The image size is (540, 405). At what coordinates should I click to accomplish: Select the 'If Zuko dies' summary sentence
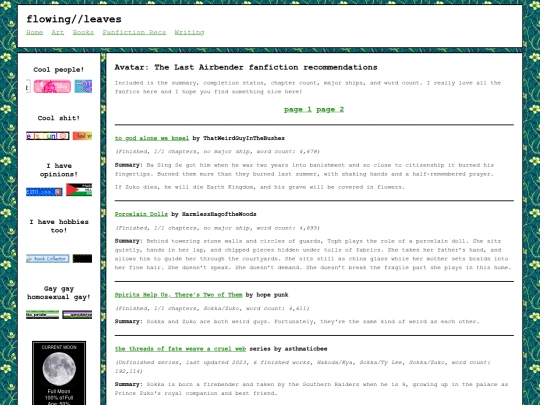pyautogui.click(x=260, y=187)
